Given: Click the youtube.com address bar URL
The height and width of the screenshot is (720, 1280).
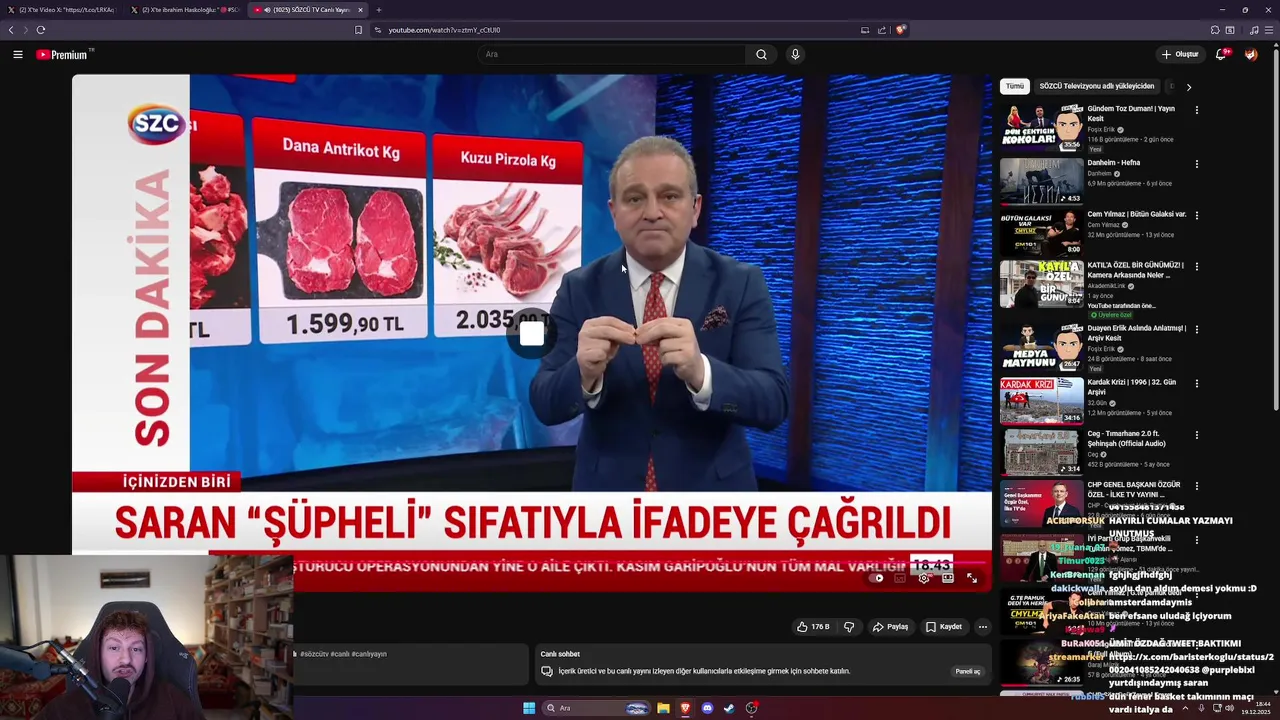Looking at the screenshot, I should pos(444,30).
